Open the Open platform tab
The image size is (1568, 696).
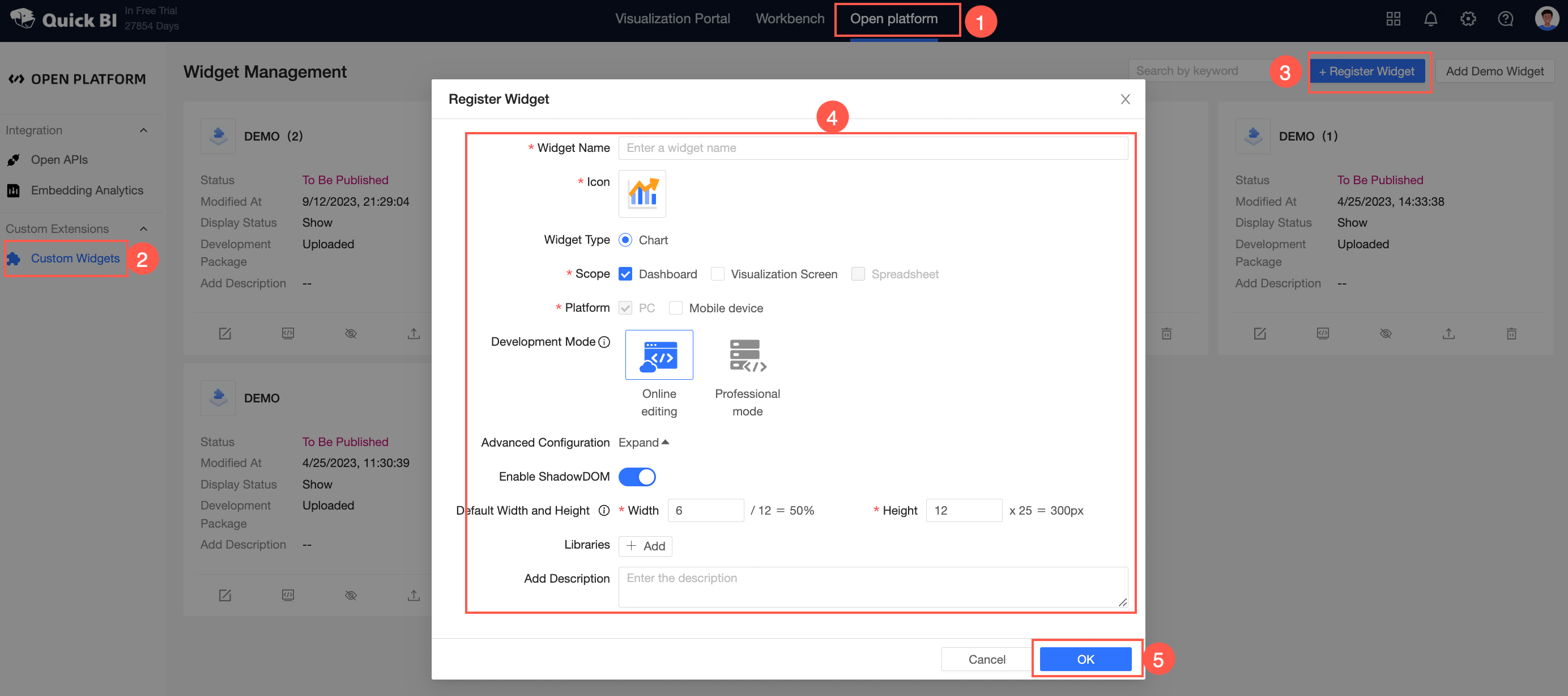pos(893,19)
